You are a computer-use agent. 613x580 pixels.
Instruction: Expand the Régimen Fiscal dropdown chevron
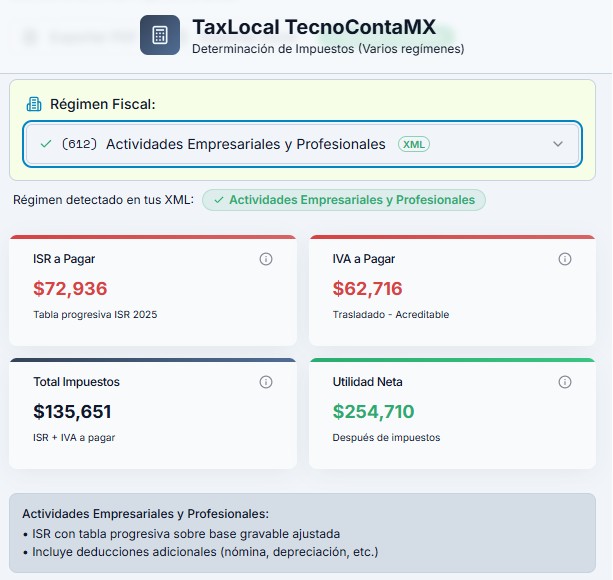click(x=558, y=144)
